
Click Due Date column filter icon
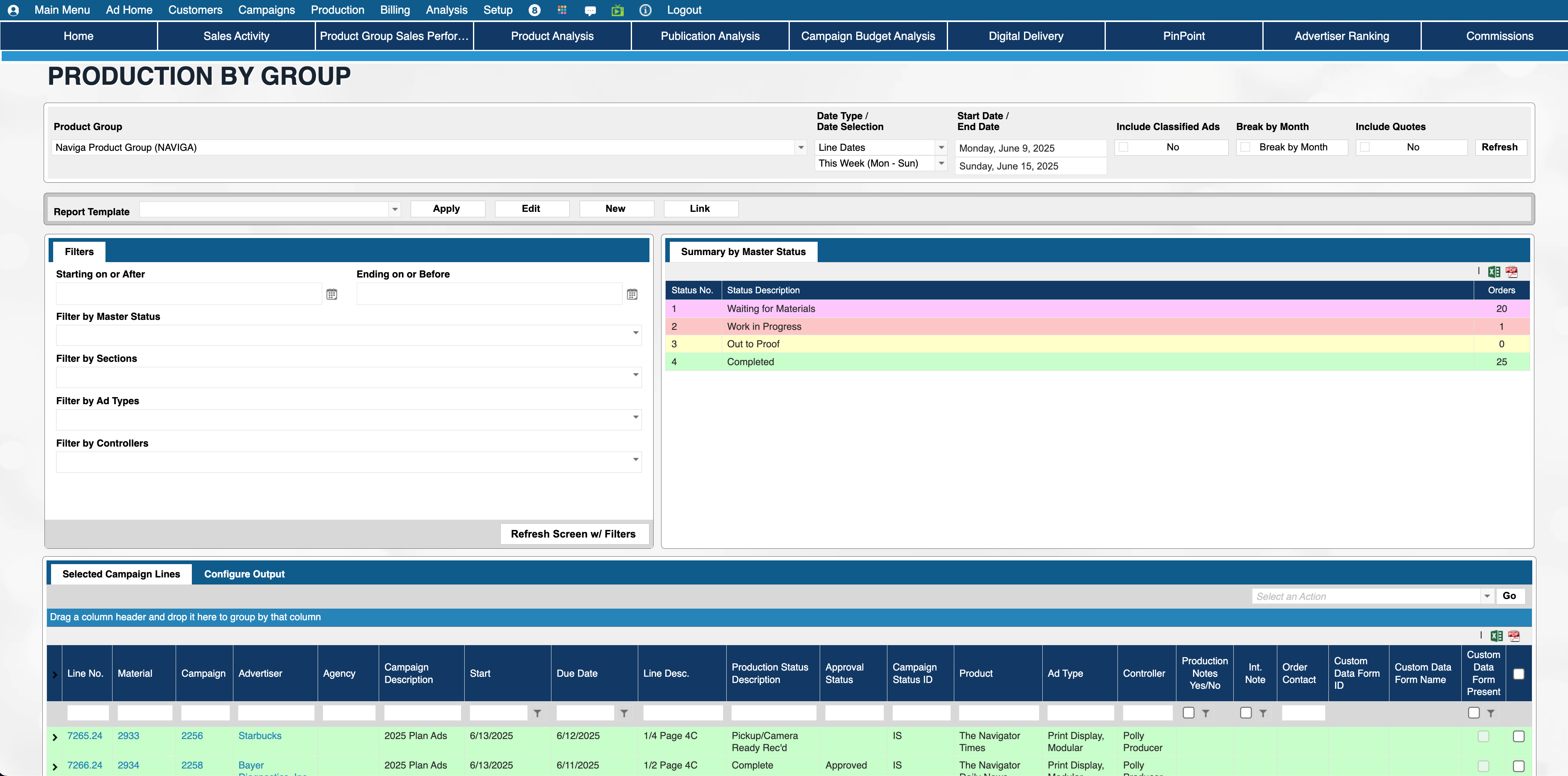[x=624, y=713]
